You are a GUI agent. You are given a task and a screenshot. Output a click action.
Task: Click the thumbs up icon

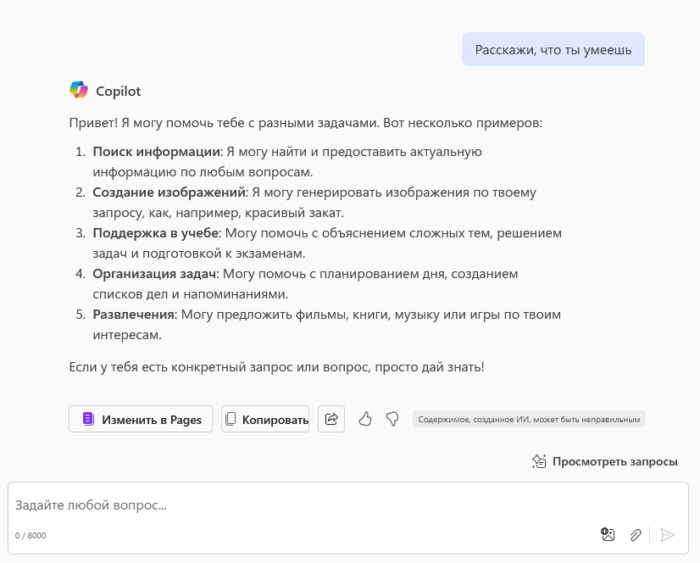coord(365,419)
